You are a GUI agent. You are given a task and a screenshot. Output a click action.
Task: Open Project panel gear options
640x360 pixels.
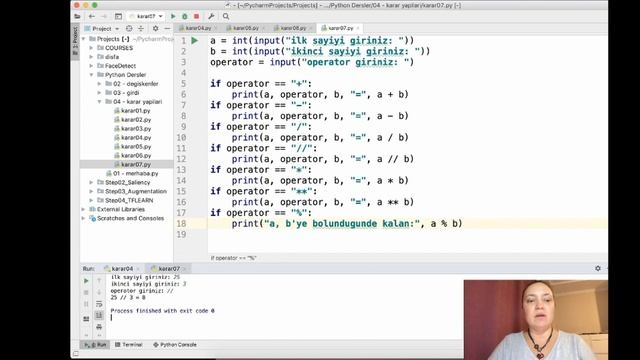point(156,29)
